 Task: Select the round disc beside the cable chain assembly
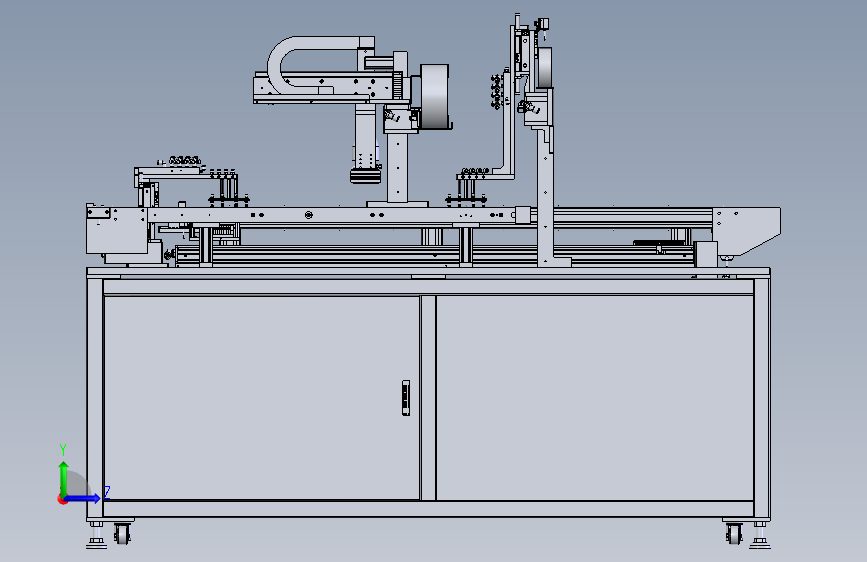click(435, 96)
